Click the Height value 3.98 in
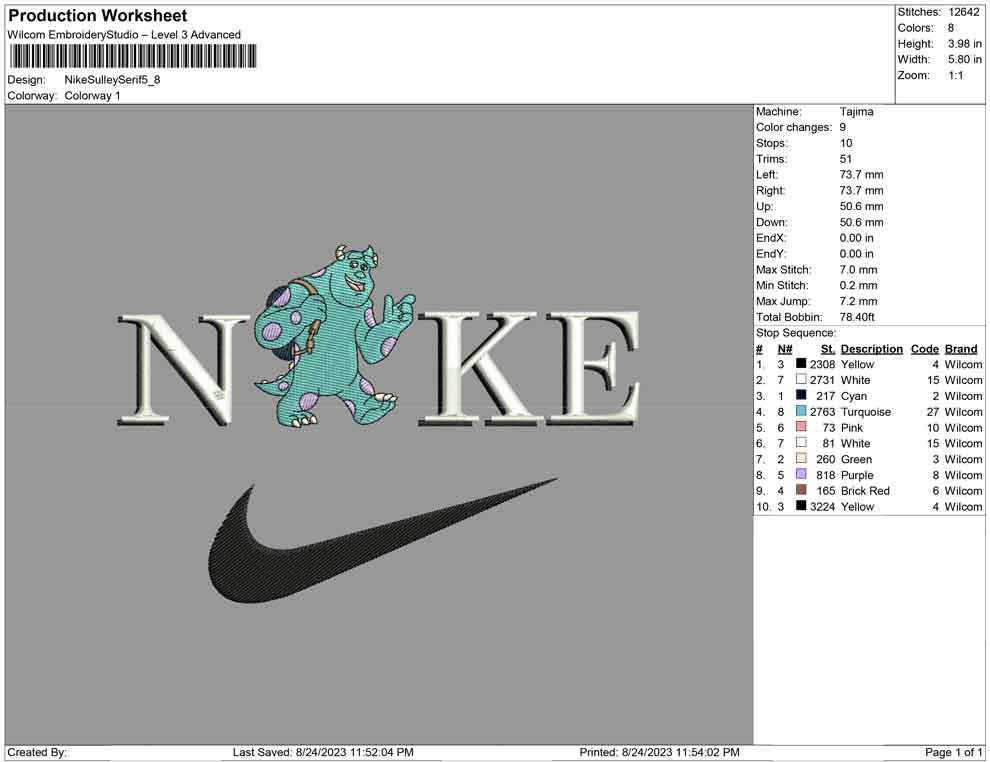Viewport: 990px width, 762px height. [x=964, y=44]
